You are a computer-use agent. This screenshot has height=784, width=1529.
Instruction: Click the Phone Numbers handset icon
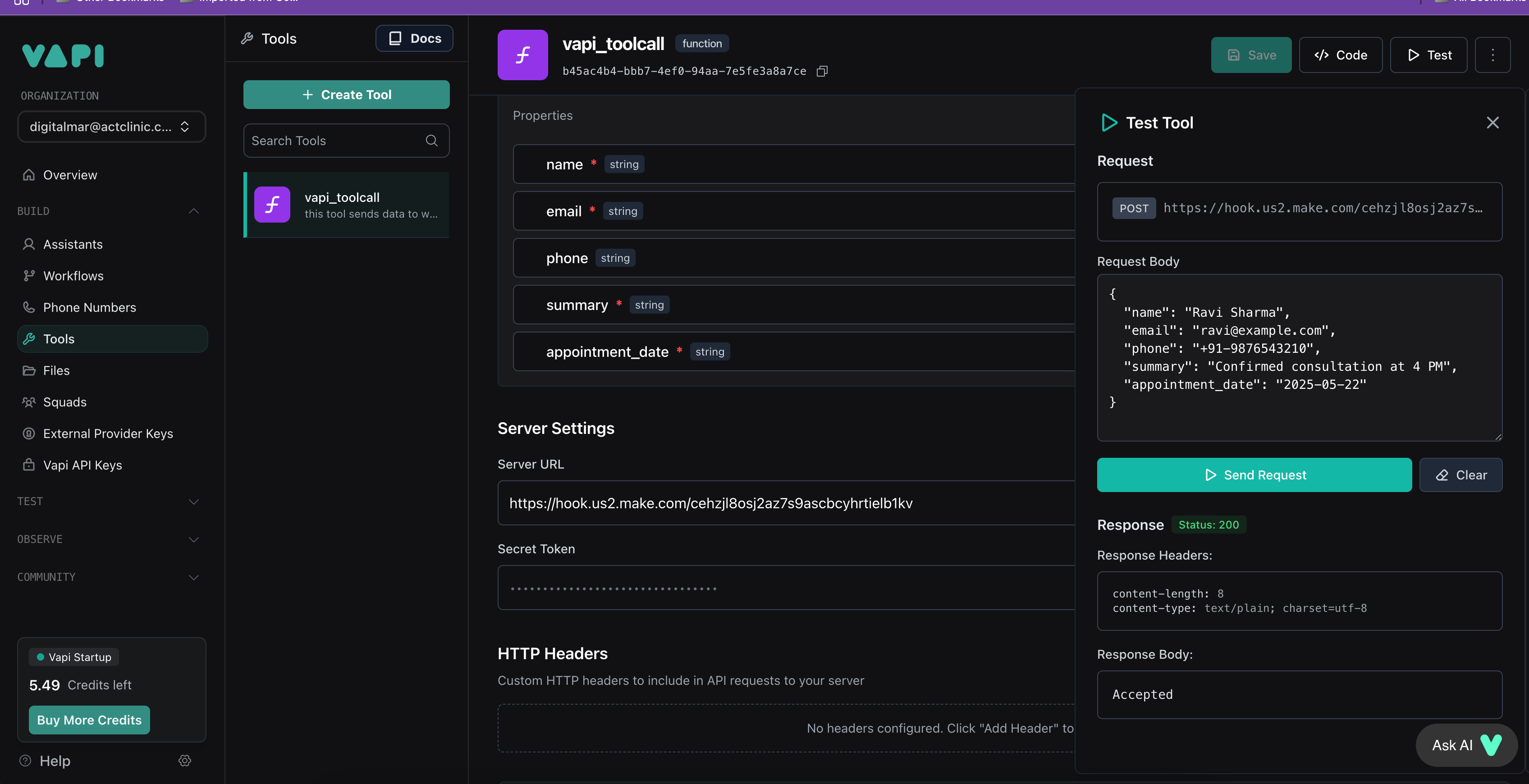[28, 307]
